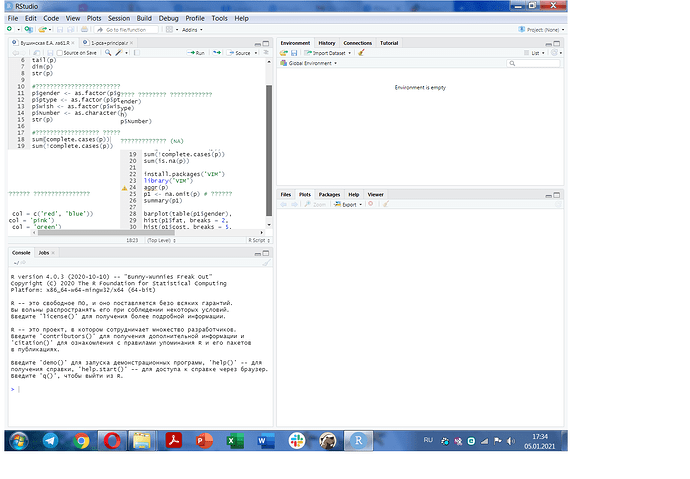Open the Debug menu
The image size is (690, 479).
pyautogui.click(x=169, y=18)
